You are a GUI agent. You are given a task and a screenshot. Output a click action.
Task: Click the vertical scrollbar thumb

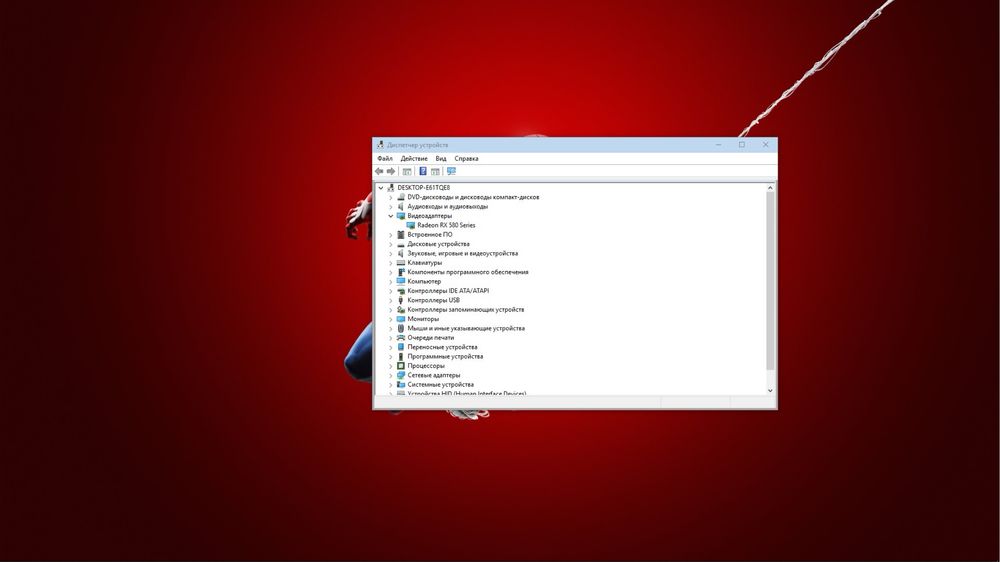[770, 281]
